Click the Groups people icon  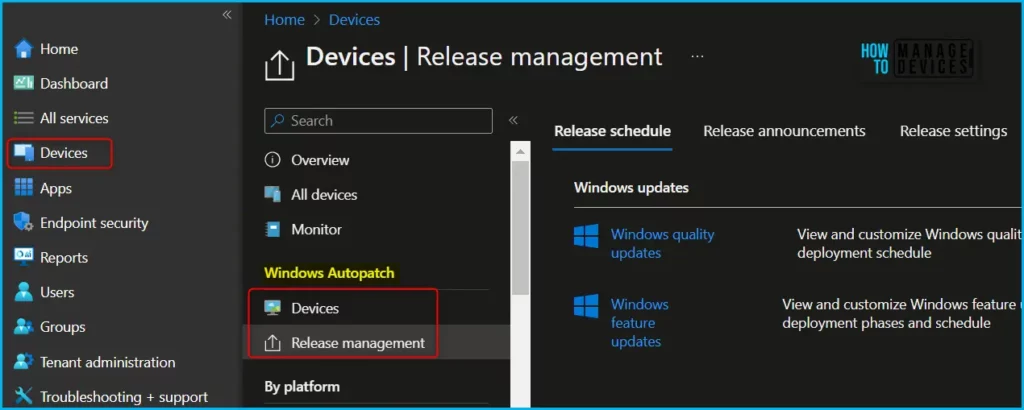point(24,326)
